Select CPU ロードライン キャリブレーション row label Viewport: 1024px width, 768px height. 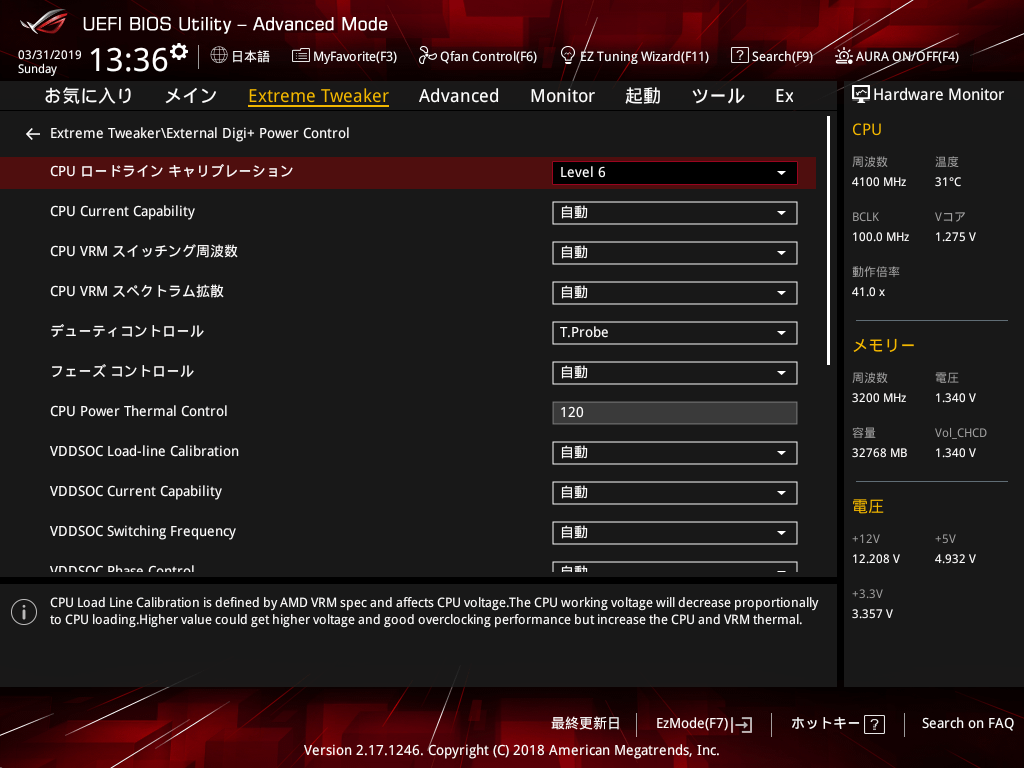click(172, 172)
